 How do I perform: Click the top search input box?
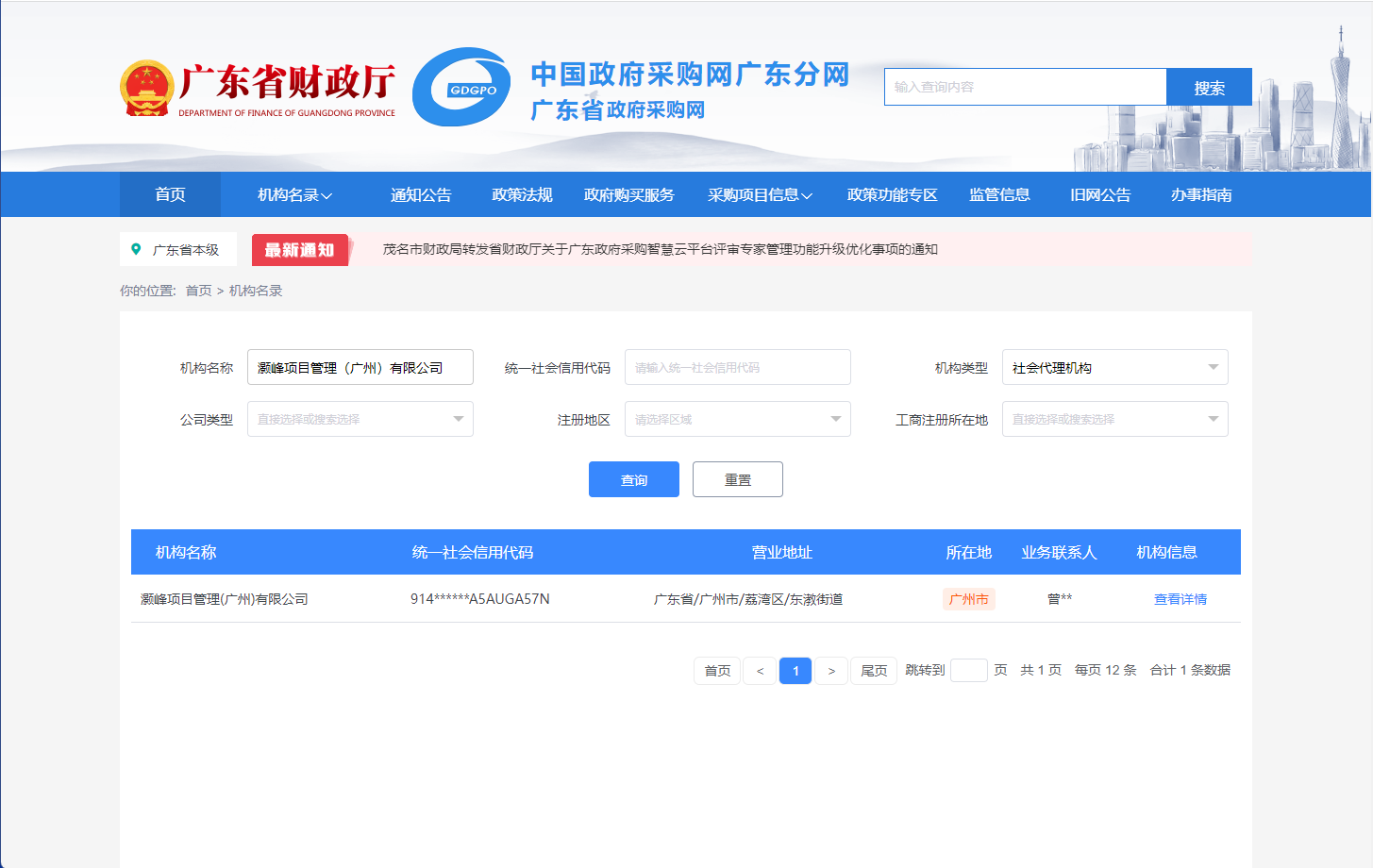1025,87
